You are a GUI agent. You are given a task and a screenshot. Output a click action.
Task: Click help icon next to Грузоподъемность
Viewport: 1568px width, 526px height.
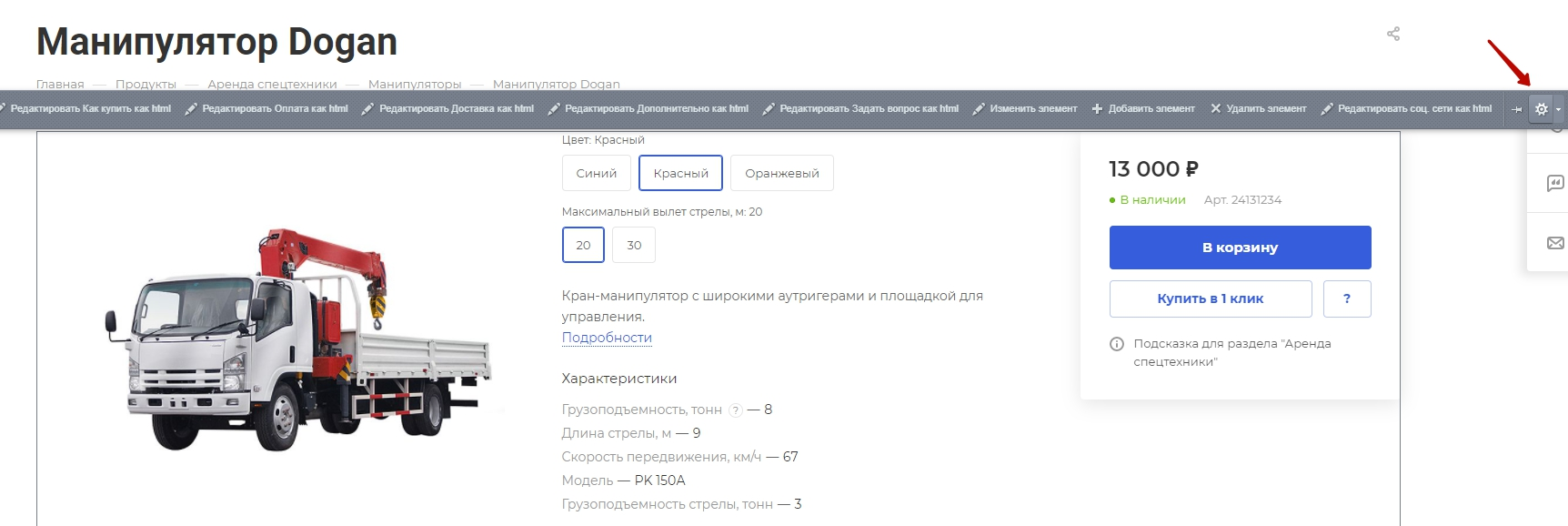tap(736, 410)
